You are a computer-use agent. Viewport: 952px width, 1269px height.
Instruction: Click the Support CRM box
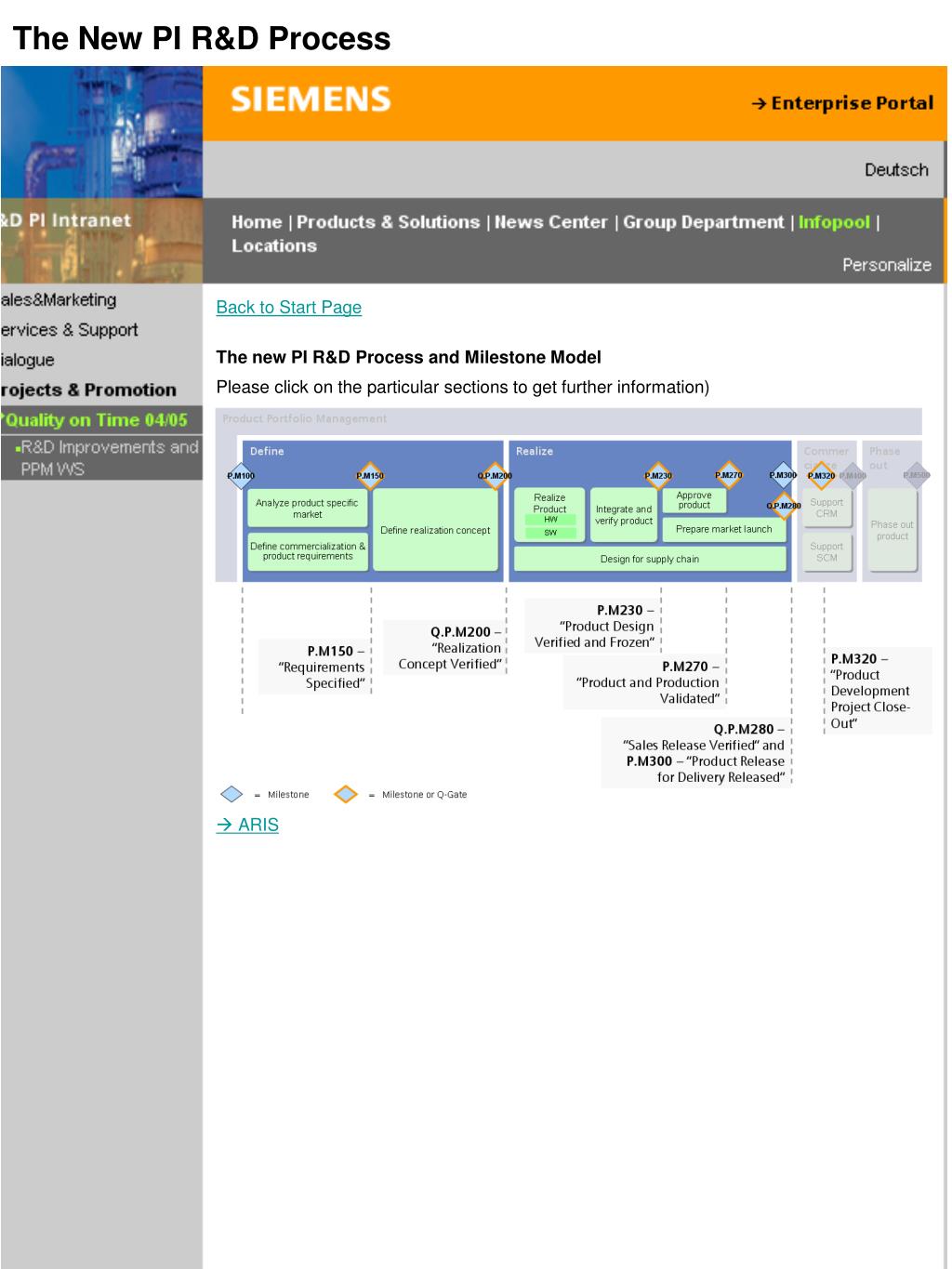click(826, 509)
